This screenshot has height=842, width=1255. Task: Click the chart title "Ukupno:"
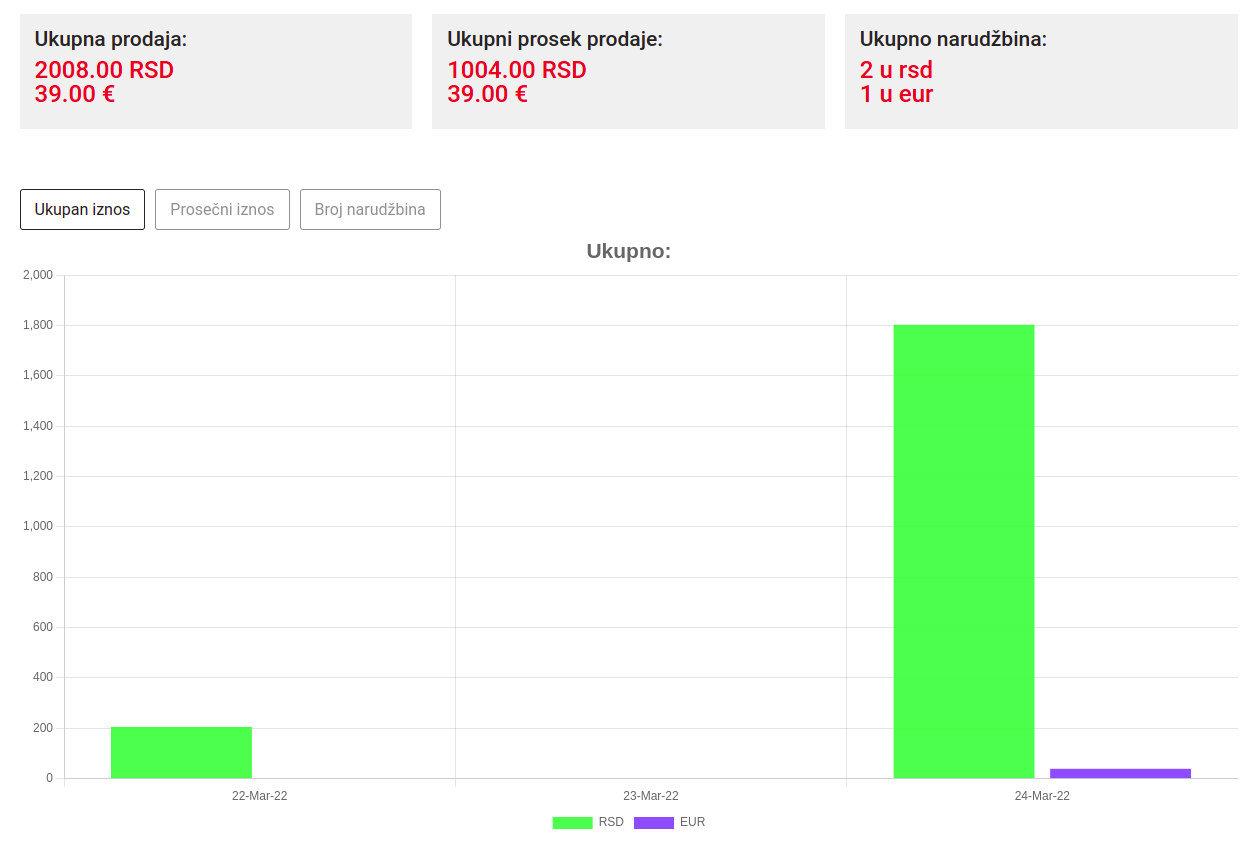[x=628, y=251]
